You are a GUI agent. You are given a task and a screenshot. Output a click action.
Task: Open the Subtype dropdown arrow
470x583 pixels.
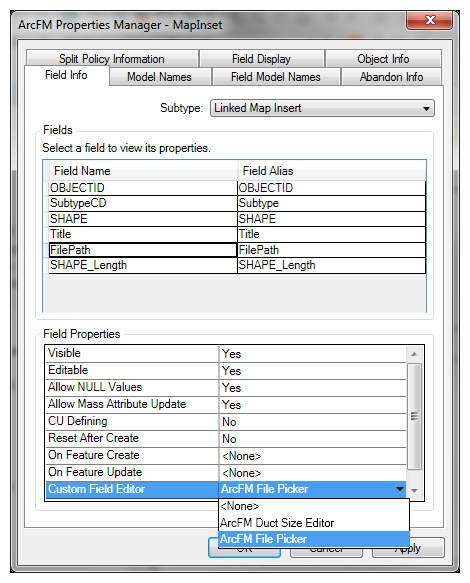426,109
